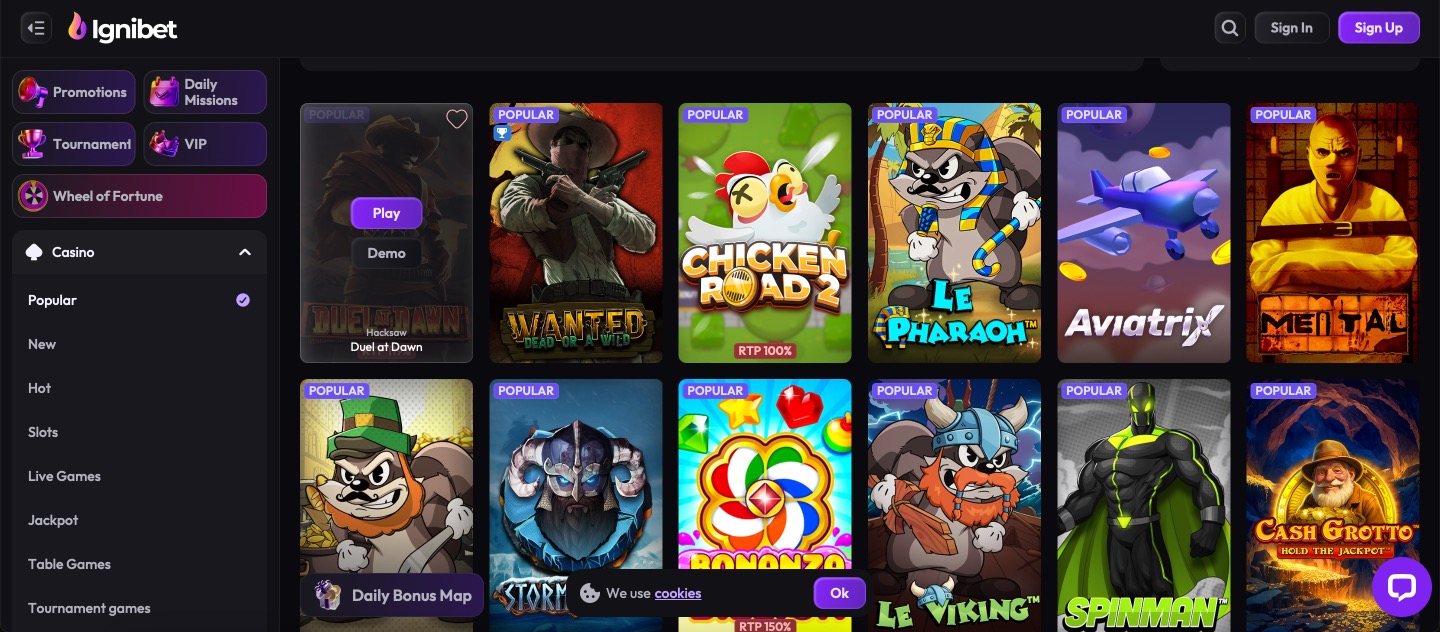Open the Jackpot category
Screen dimensions: 1440x632
coord(53,520)
